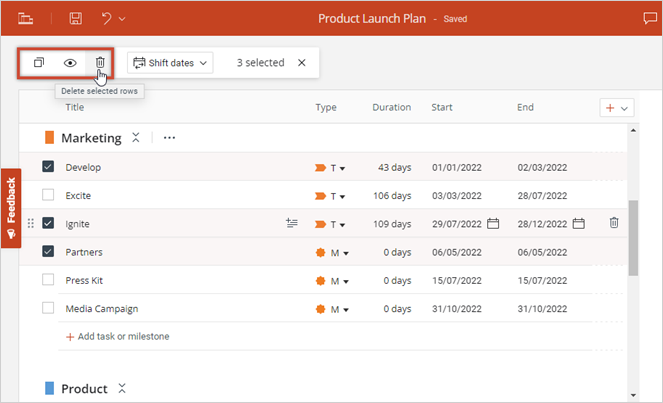The image size is (663, 403).
Task: Delete the Ignite row with trash icon
Action: tap(614, 222)
